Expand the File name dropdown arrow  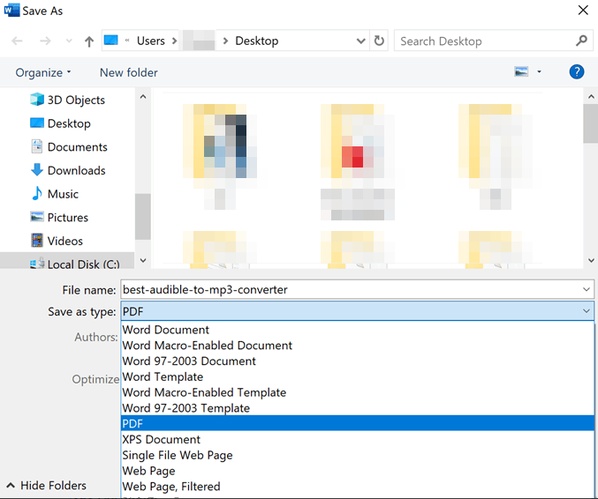[586, 290]
